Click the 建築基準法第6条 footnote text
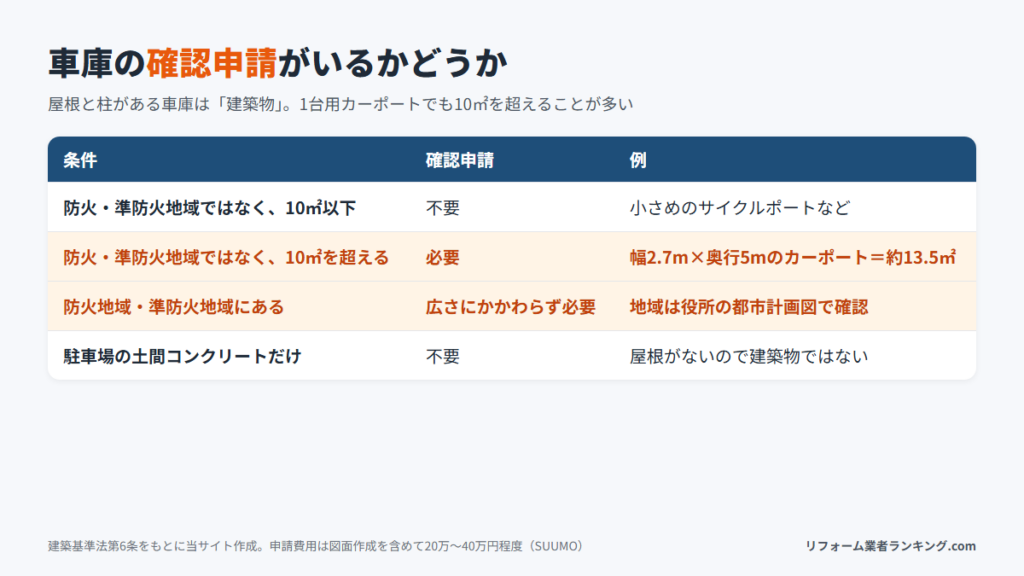The image size is (1024, 576). [317, 546]
